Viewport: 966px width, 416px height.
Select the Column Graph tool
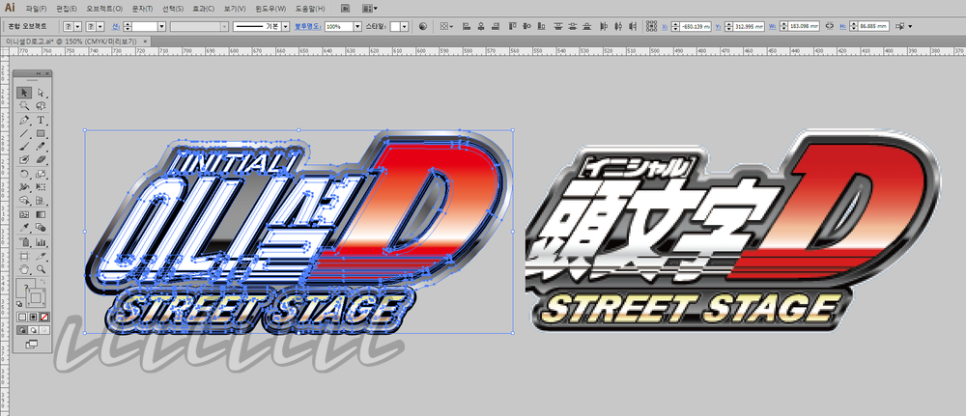pos(41,241)
